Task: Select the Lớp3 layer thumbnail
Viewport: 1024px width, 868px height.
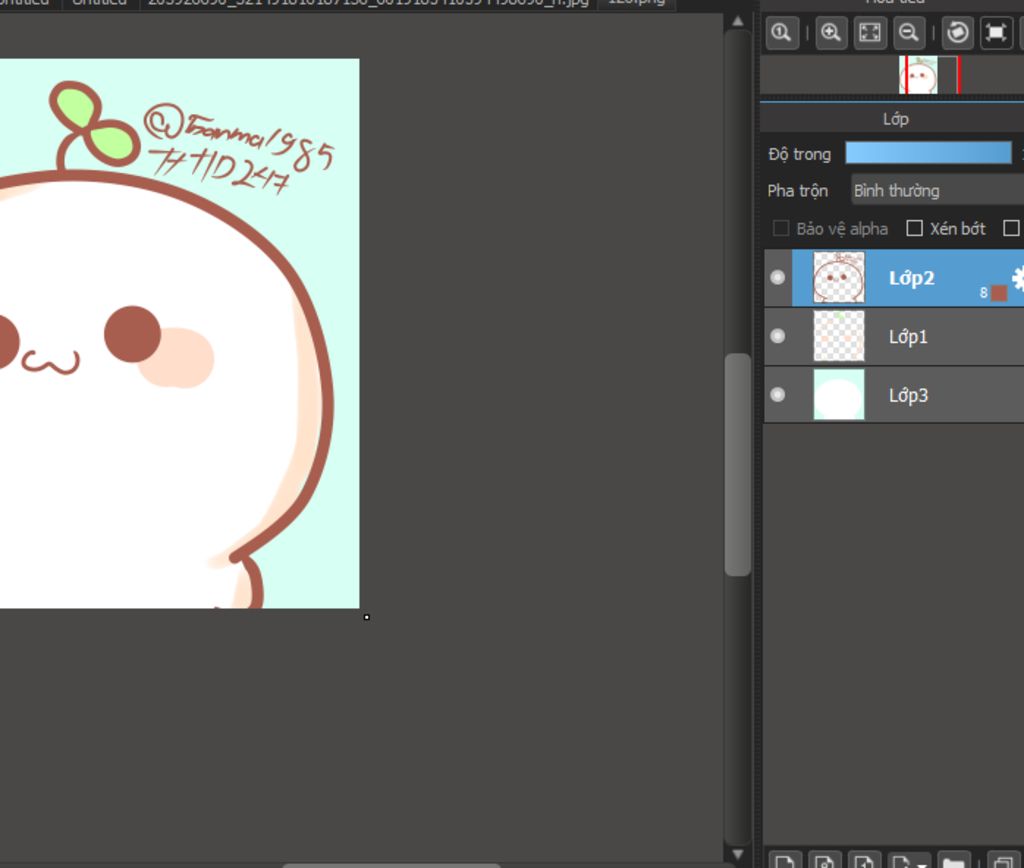Action: click(839, 394)
